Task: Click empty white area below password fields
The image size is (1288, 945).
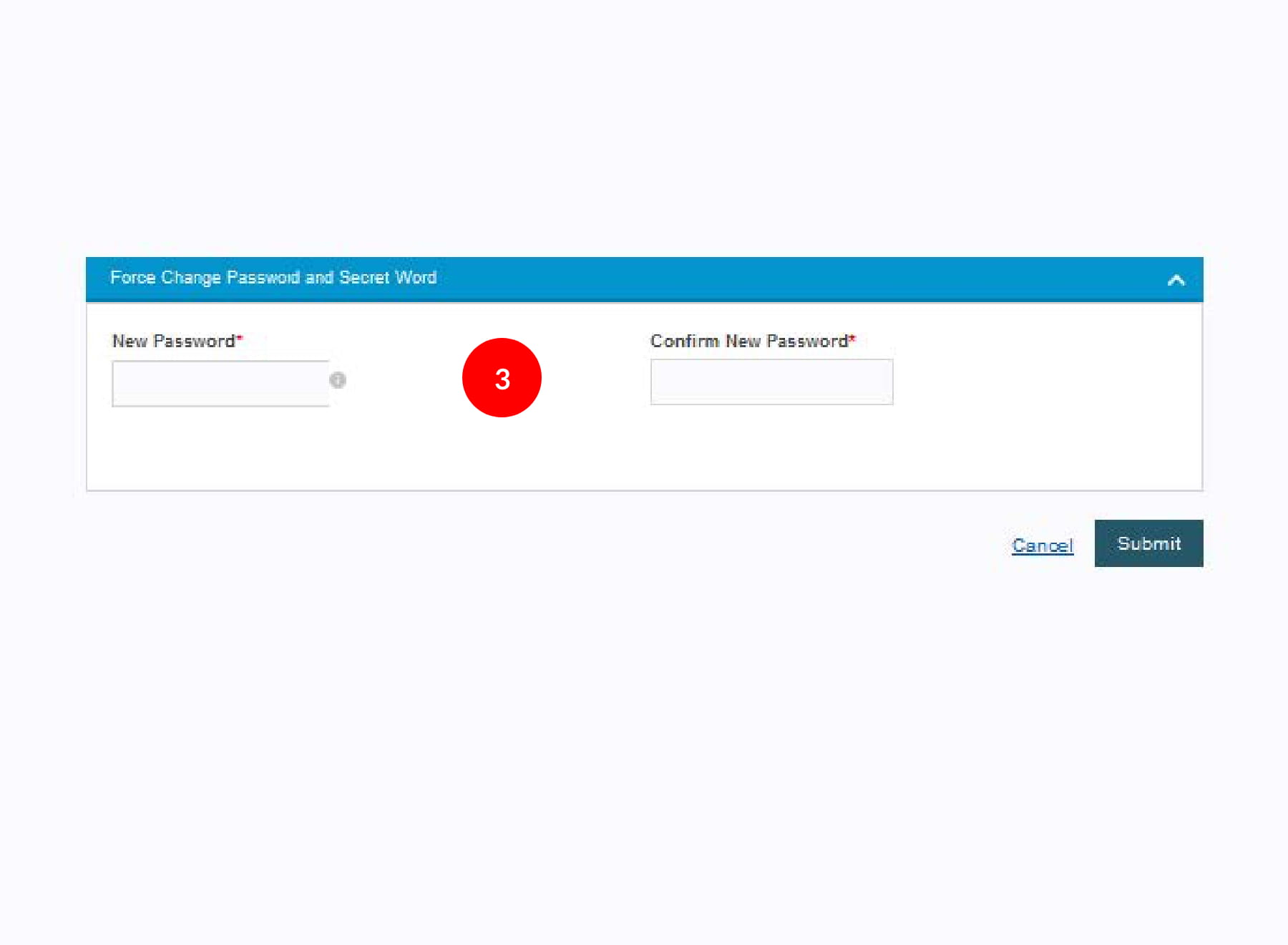Action: click(x=644, y=451)
